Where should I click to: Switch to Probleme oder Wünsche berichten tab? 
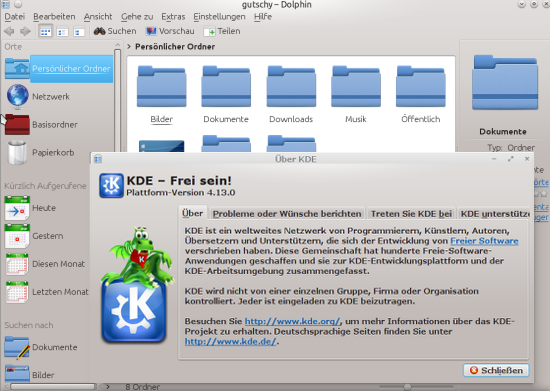[x=287, y=214]
